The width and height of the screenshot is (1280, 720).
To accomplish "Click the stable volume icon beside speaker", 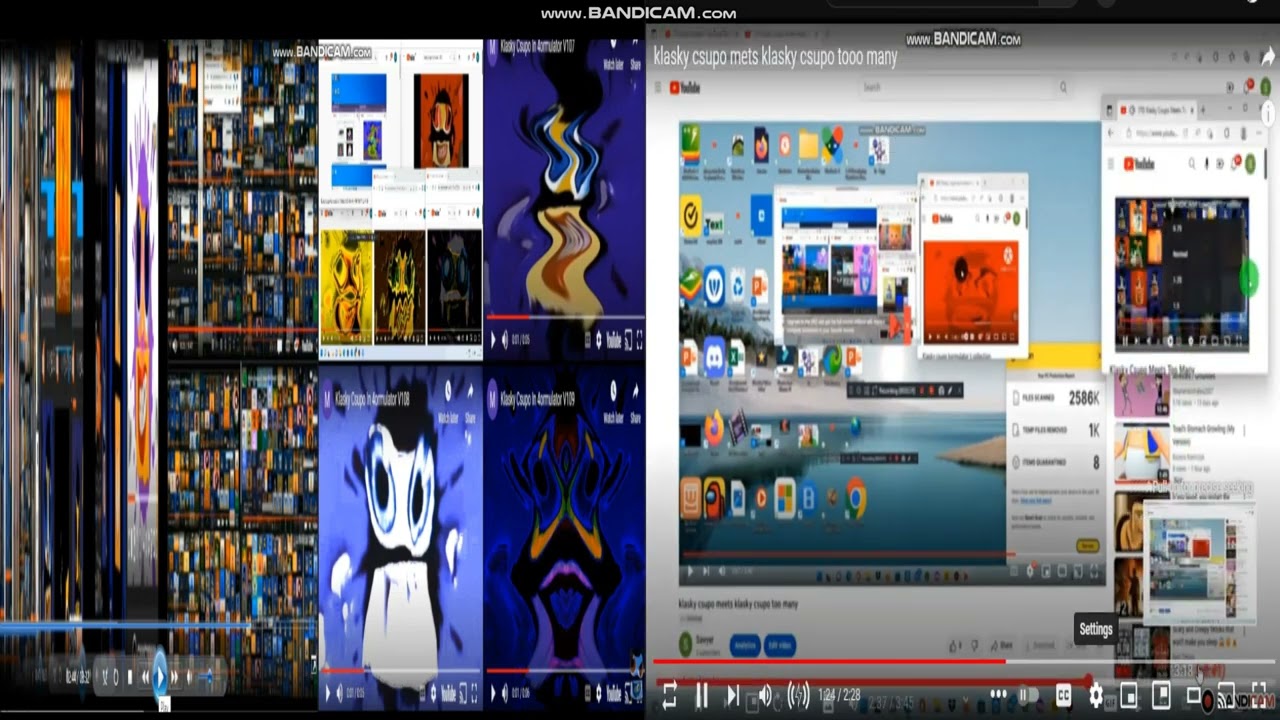I will (x=798, y=695).
